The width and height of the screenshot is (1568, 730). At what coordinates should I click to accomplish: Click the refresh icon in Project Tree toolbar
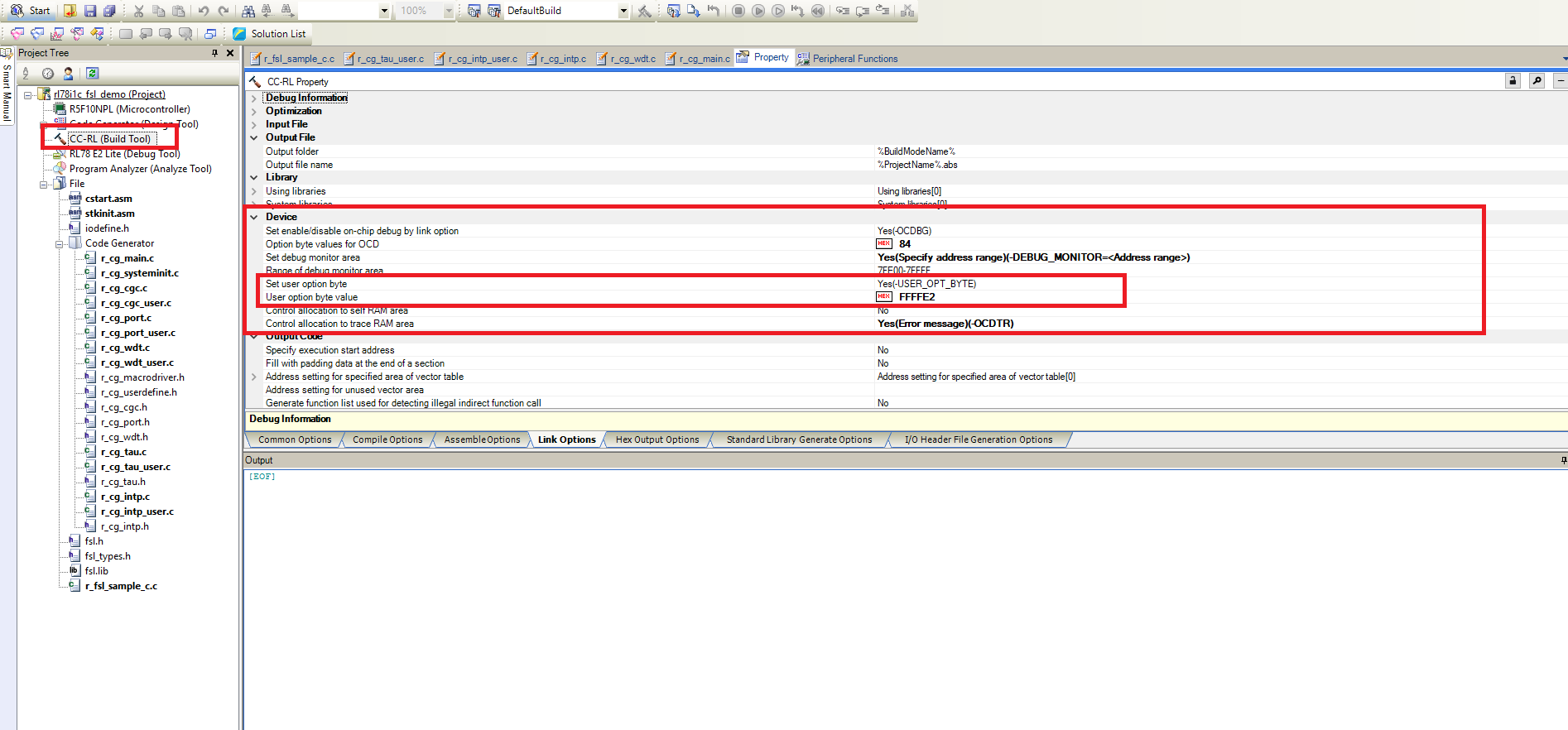(92, 74)
